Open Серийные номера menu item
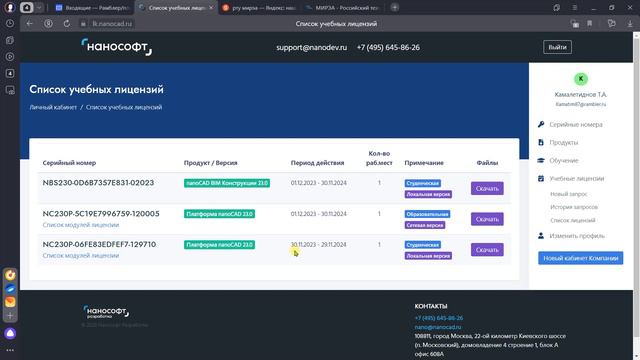This screenshot has width=640, height=360. [576, 124]
